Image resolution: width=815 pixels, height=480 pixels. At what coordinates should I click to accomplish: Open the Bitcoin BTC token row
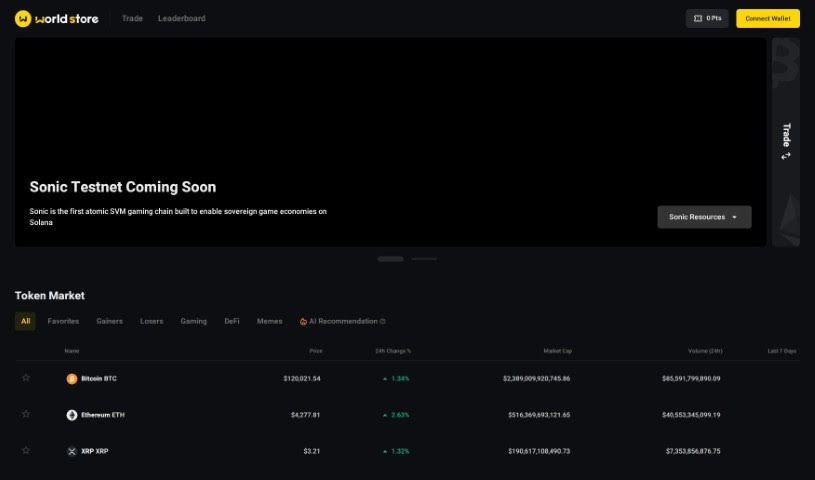tap(408, 379)
